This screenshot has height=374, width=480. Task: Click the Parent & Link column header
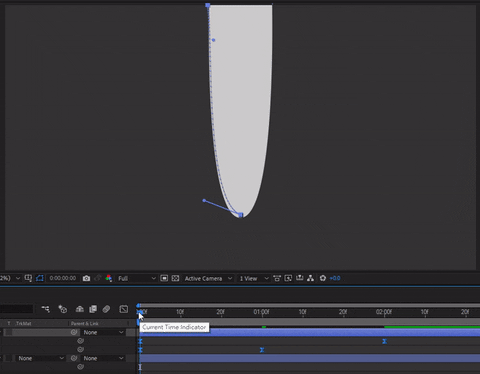pyautogui.click(x=84, y=323)
